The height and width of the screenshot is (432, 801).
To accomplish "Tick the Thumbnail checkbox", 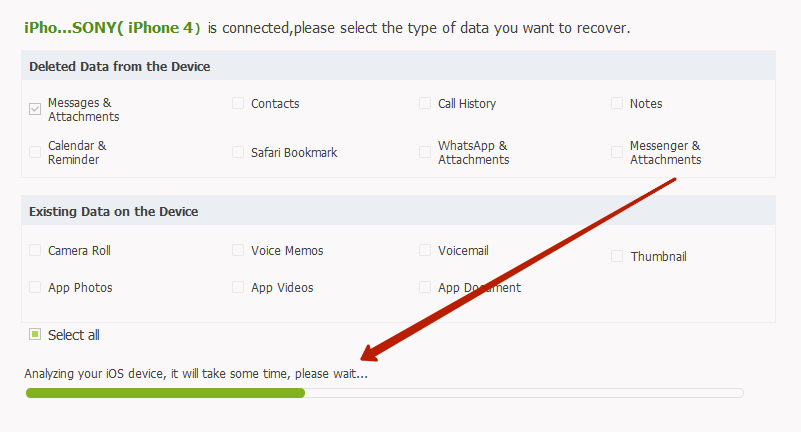I will click(x=617, y=256).
